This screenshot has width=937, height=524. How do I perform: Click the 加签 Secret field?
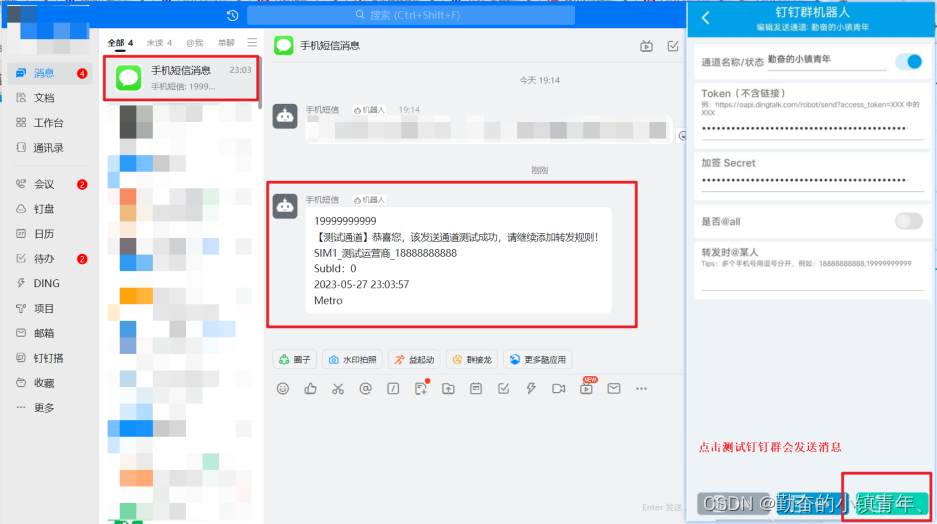(813, 180)
